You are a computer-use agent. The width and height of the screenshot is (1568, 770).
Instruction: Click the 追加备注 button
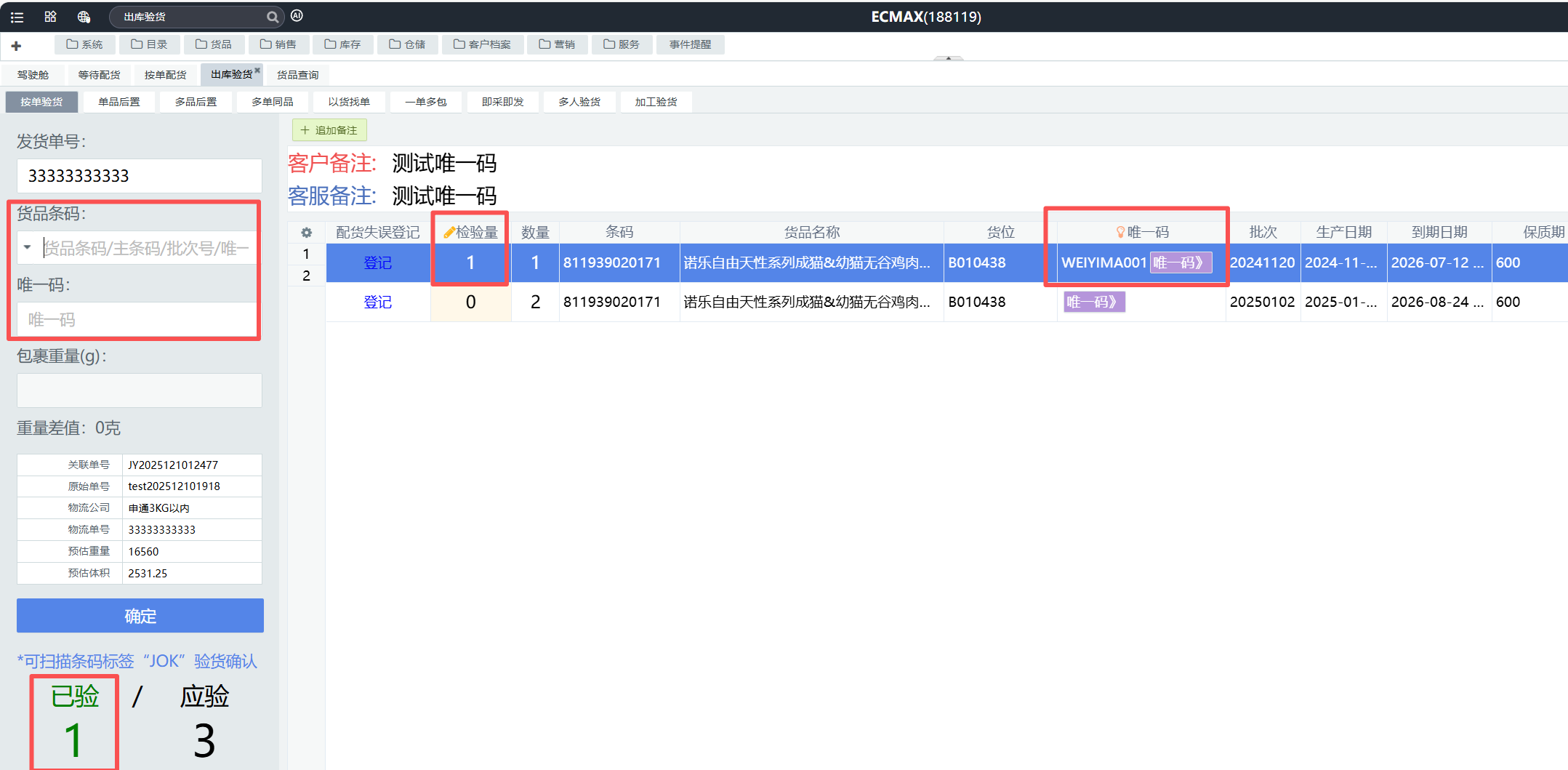(329, 130)
